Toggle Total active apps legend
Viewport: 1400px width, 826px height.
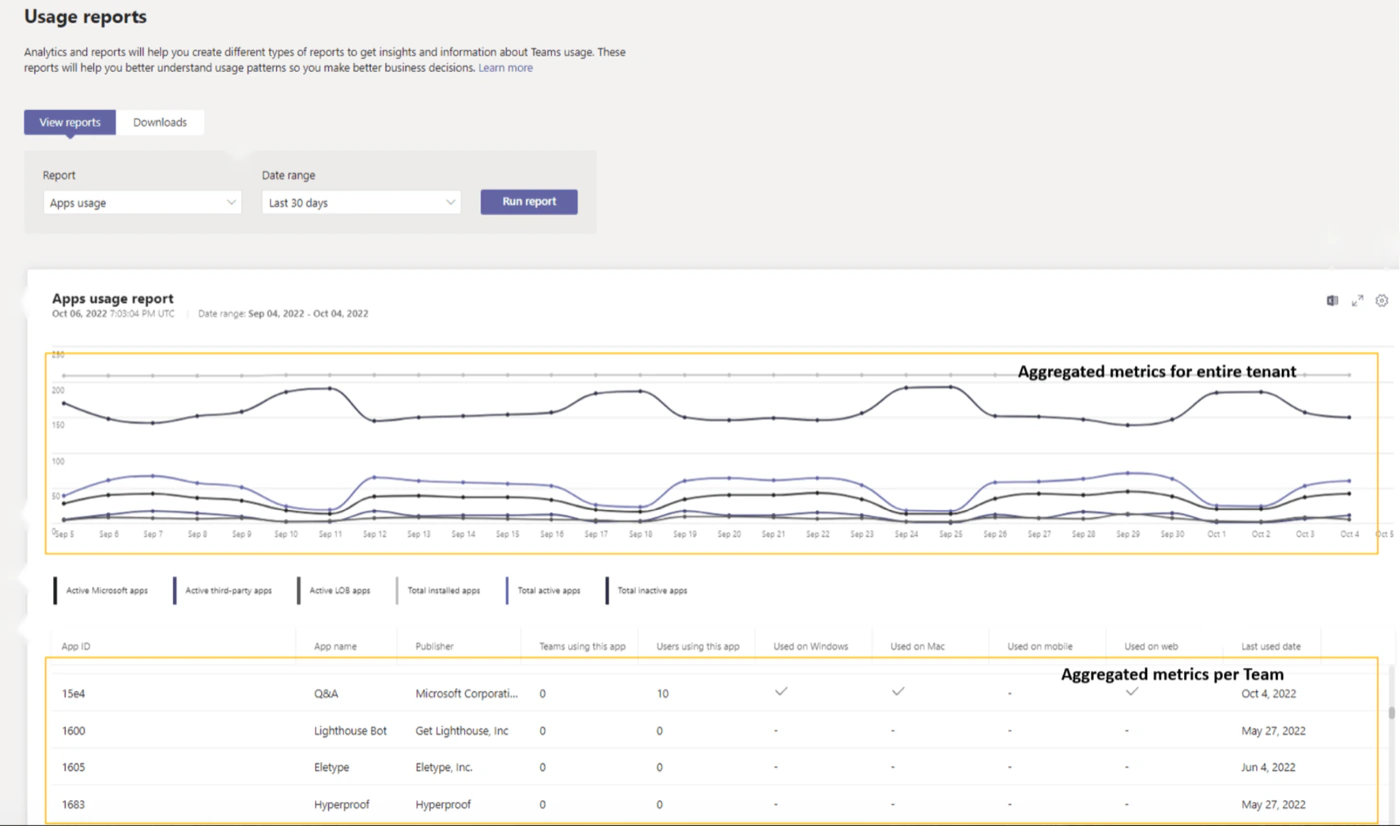tap(544, 591)
